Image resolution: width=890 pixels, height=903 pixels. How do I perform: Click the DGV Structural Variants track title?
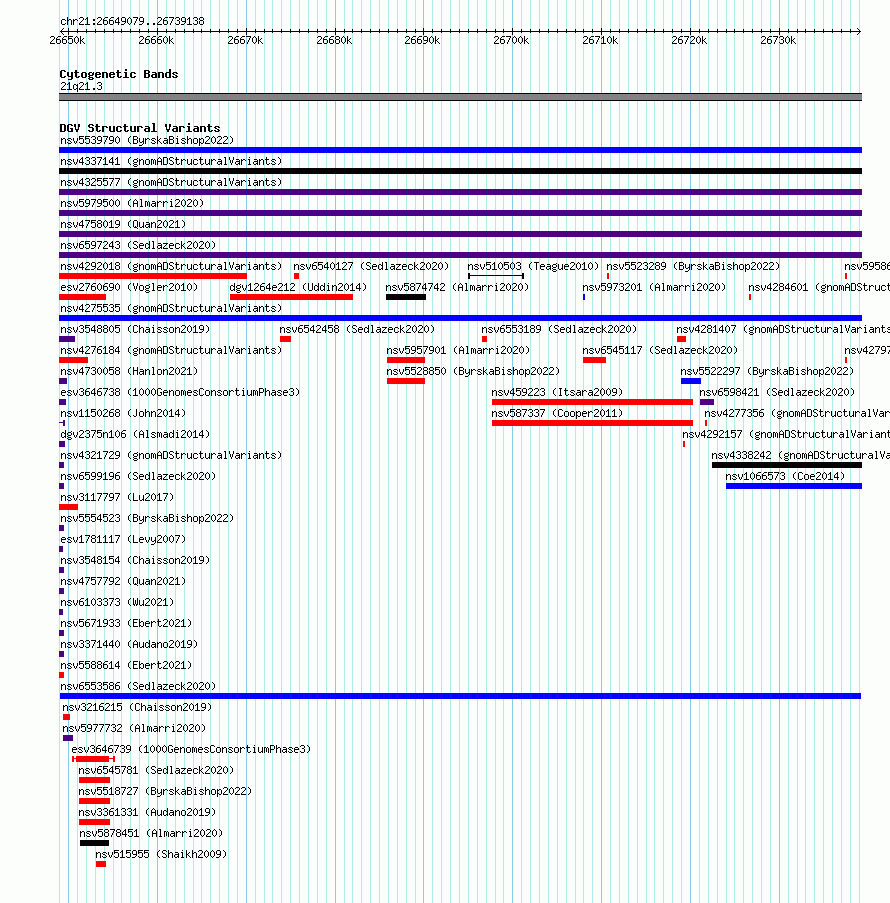click(140, 128)
